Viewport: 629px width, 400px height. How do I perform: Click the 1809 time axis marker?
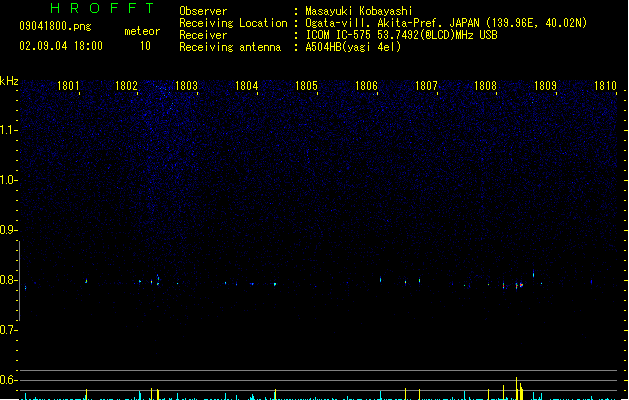546,86
